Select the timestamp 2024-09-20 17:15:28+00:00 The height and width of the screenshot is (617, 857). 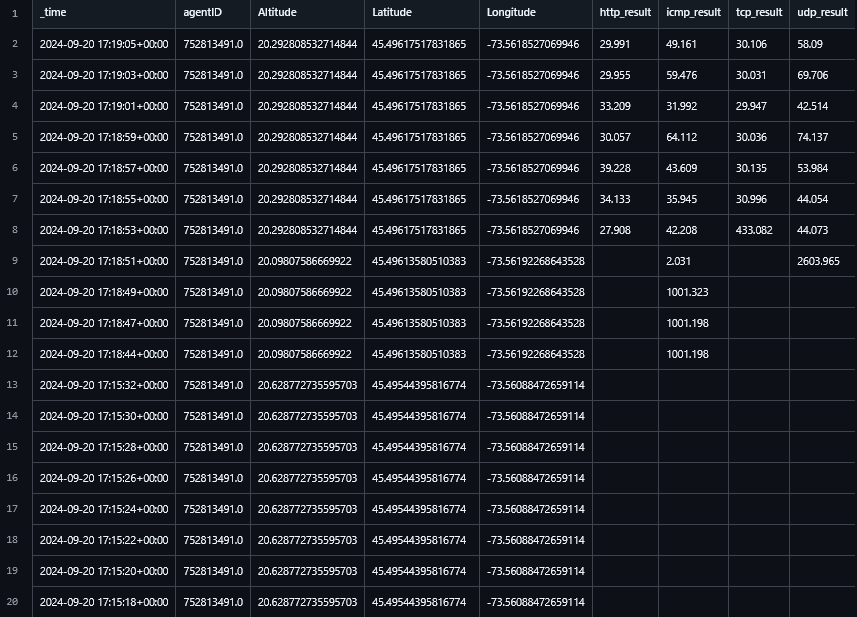click(x=104, y=447)
